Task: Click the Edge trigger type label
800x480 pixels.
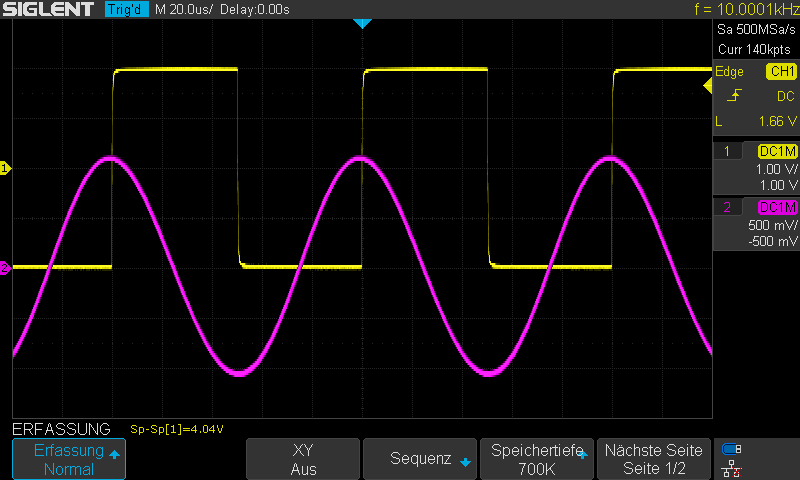Action: tap(729, 71)
